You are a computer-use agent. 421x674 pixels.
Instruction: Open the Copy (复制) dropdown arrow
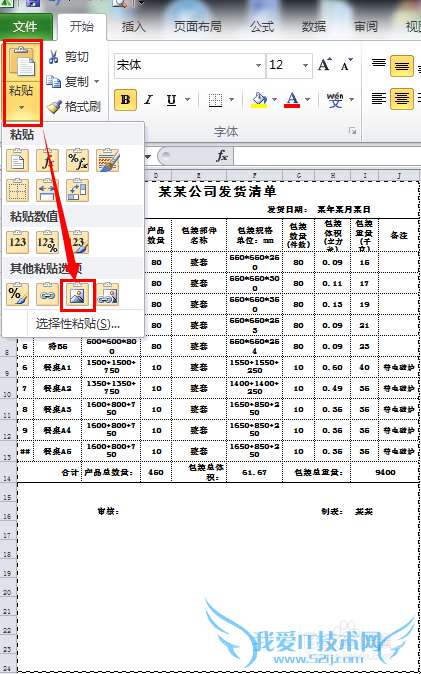click(96, 81)
